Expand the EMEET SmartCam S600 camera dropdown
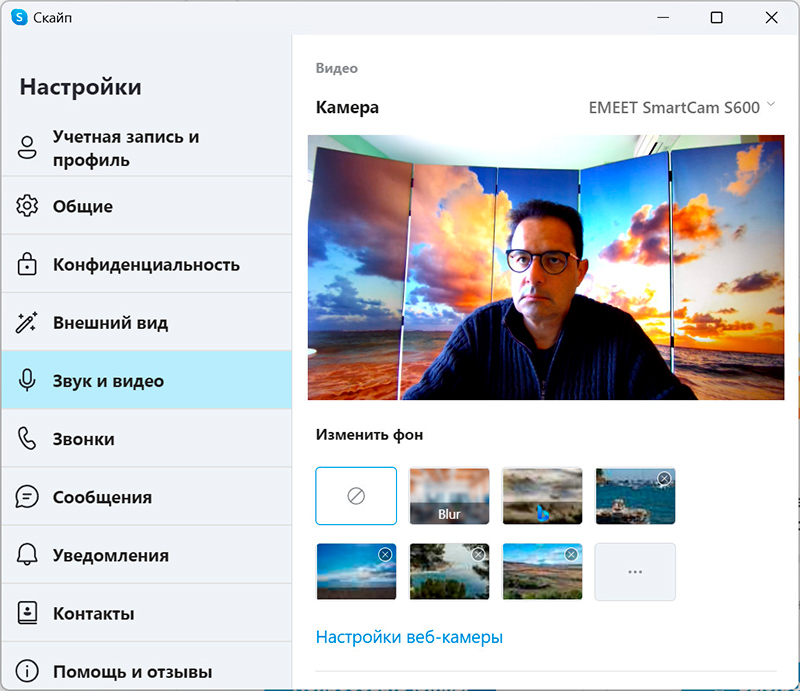800x691 pixels. point(681,107)
